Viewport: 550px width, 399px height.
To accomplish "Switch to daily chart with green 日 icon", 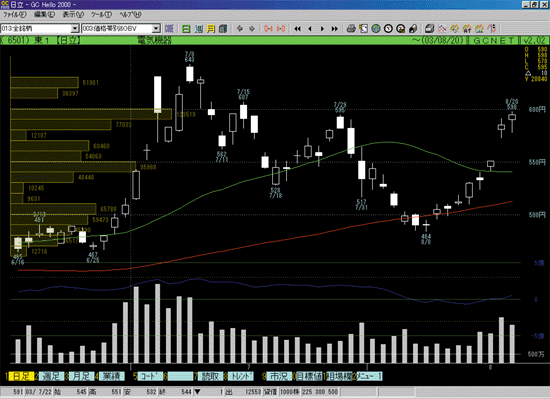I will tap(186, 29).
